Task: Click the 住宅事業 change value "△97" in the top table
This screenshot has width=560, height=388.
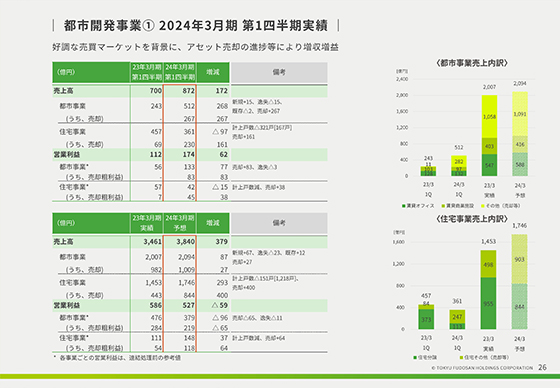Action: [x=220, y=132]
